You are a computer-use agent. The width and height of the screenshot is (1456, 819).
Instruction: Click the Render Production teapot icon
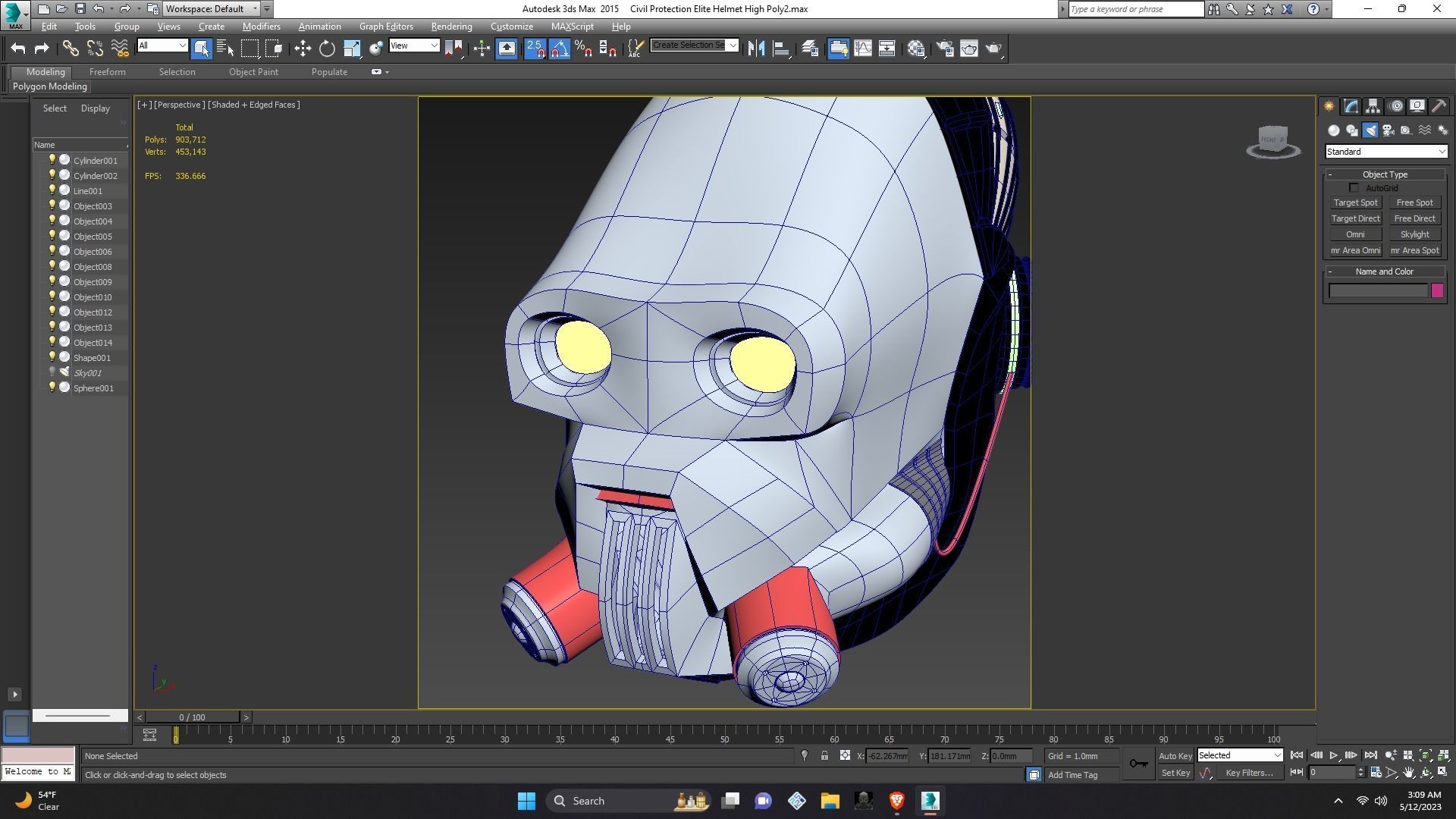tap(993, 49)
